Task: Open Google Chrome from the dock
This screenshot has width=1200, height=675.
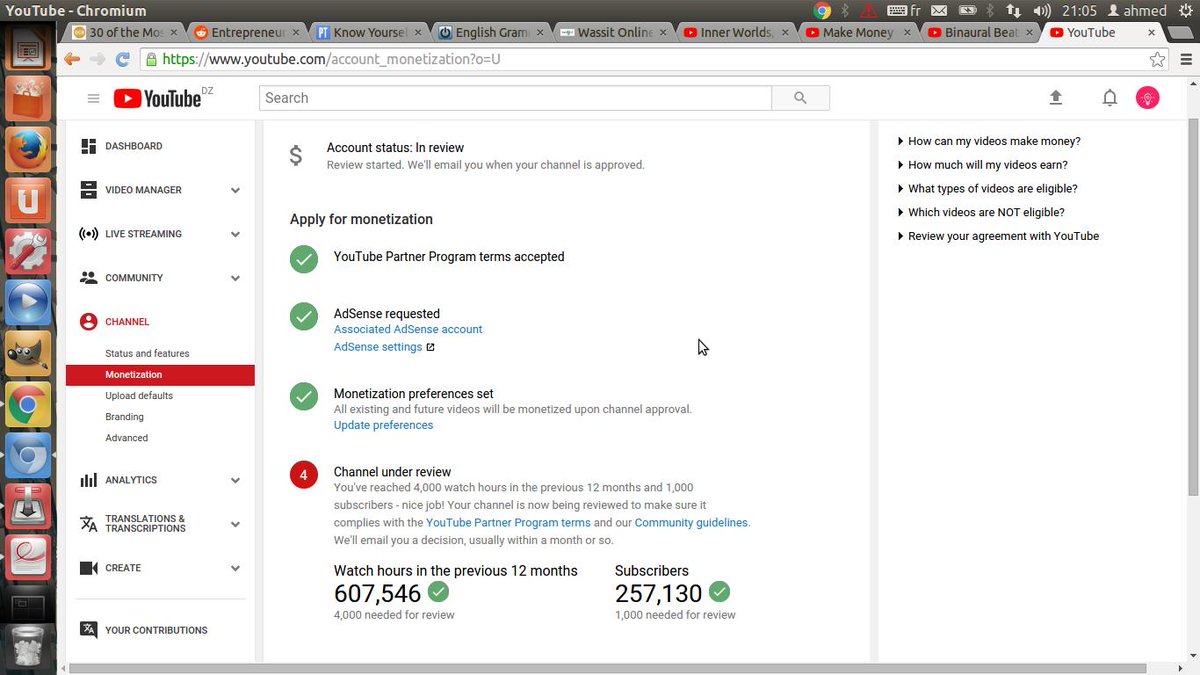Action: [28, 405]
